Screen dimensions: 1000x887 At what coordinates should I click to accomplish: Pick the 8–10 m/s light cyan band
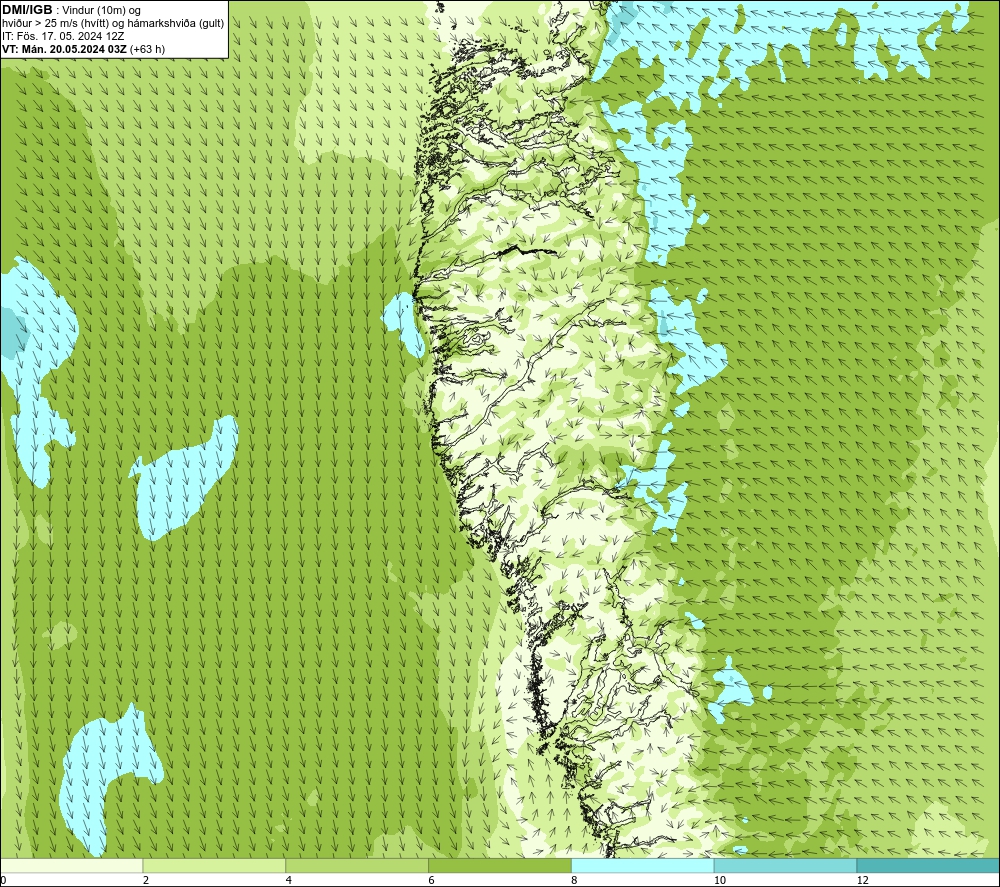click(x=643, y=865)
